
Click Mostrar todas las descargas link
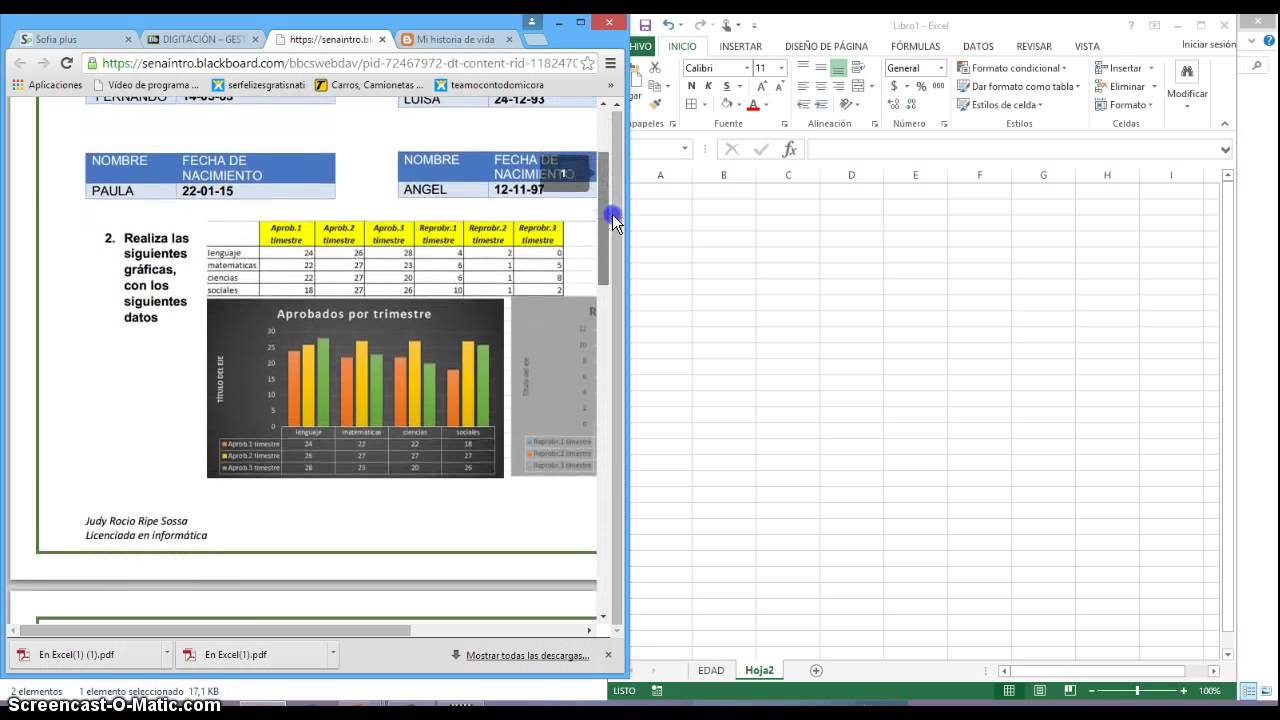point(528,655)
